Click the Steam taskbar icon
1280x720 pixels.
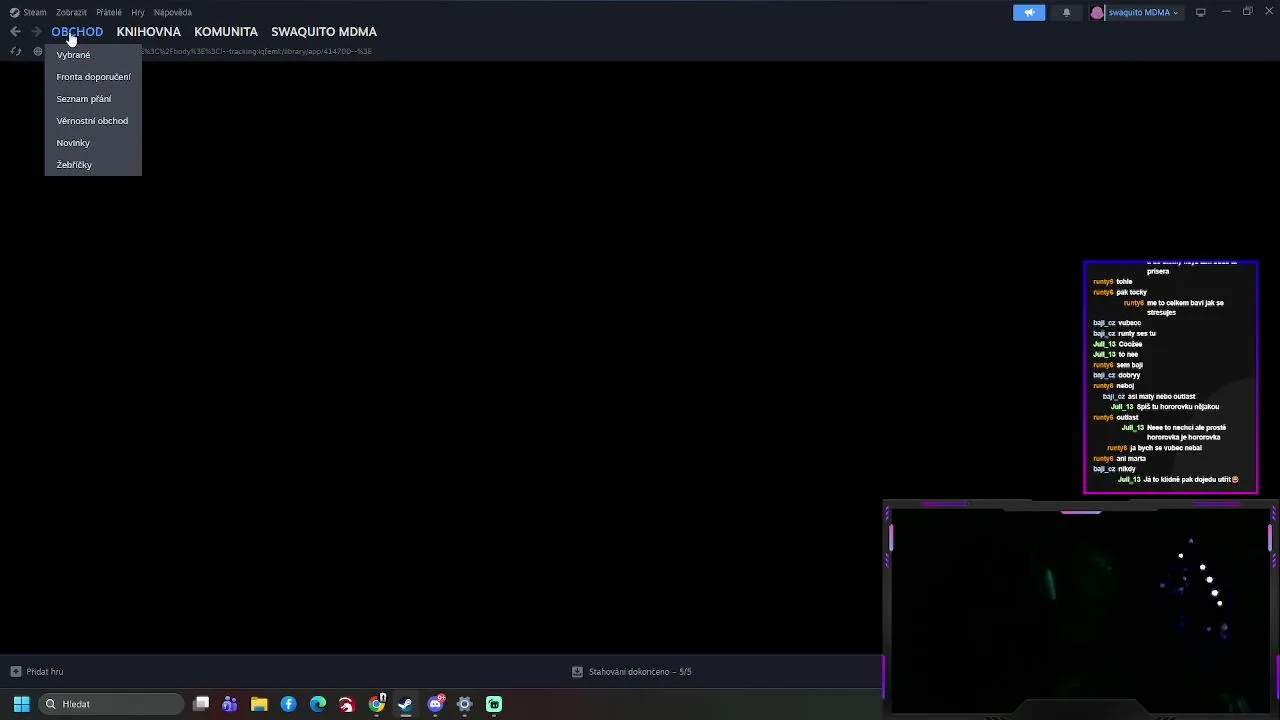click(x=405, y=704)
